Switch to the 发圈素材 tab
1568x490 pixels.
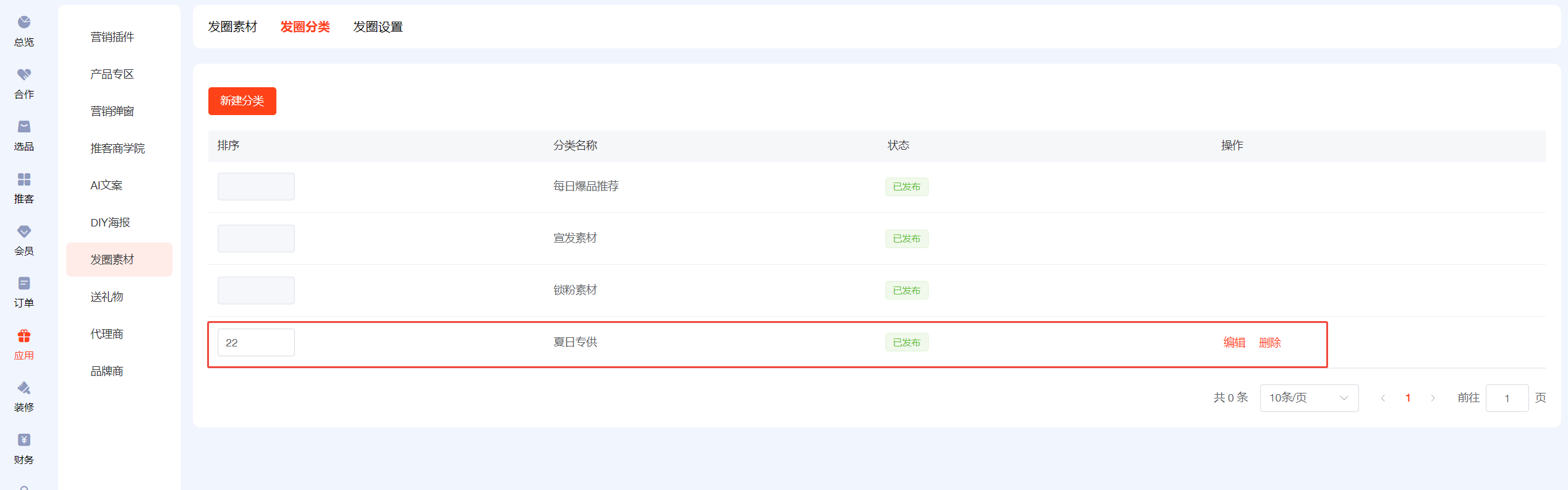[232, 27]
